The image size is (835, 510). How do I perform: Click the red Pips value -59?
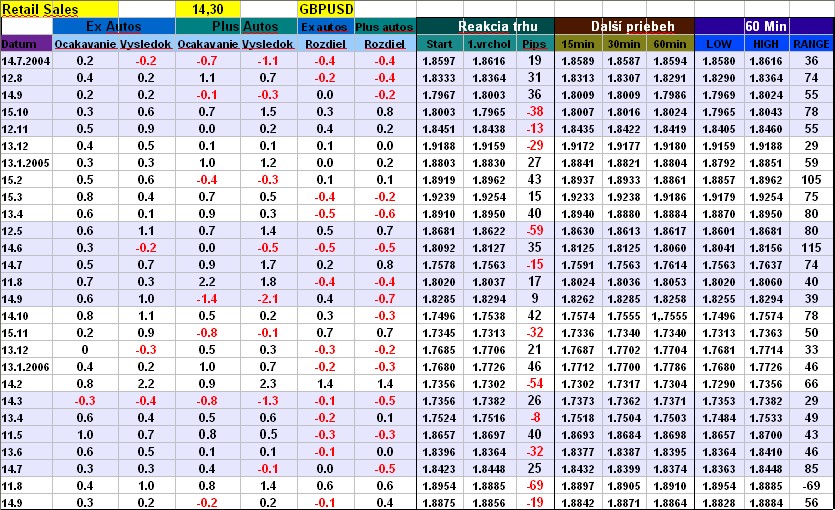(535, 231)
